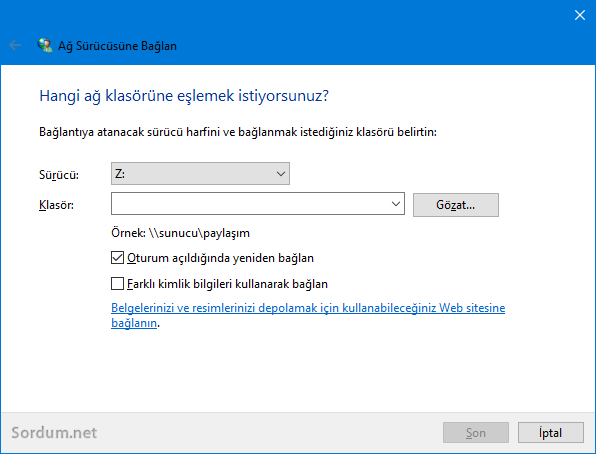Click the Son finish button
Screen dimensions: 596x454
tap(476, 432)
